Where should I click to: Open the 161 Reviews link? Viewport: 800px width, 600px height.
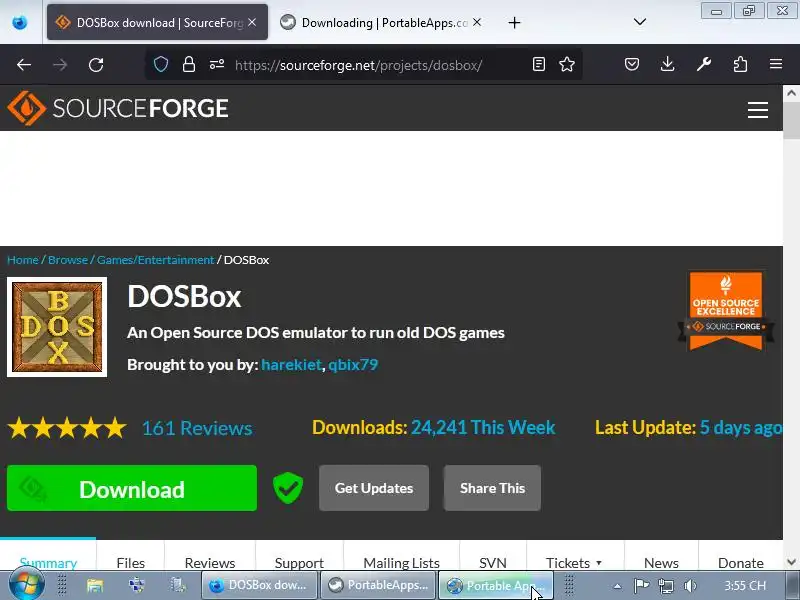tap(197, 428)
